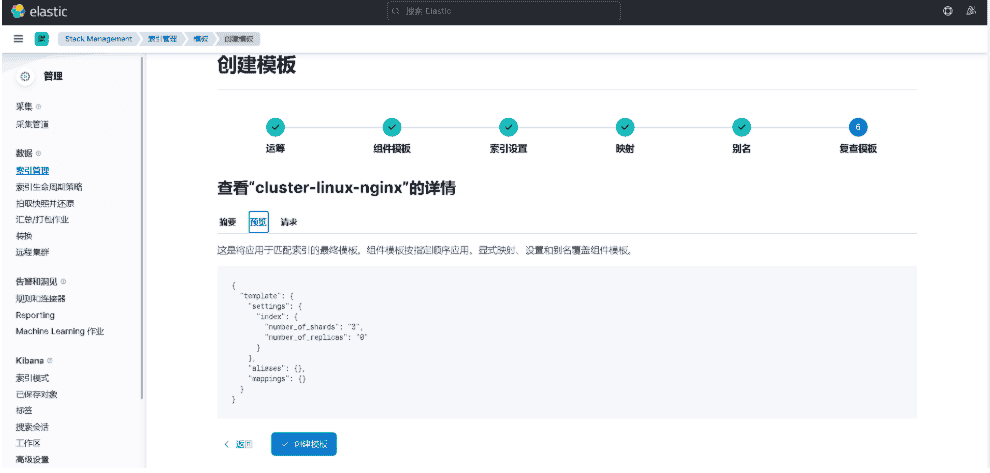990x473 pixels.
Task: Open 拍取快照并还原 in sidebar
Action: (x=45, y=203)
